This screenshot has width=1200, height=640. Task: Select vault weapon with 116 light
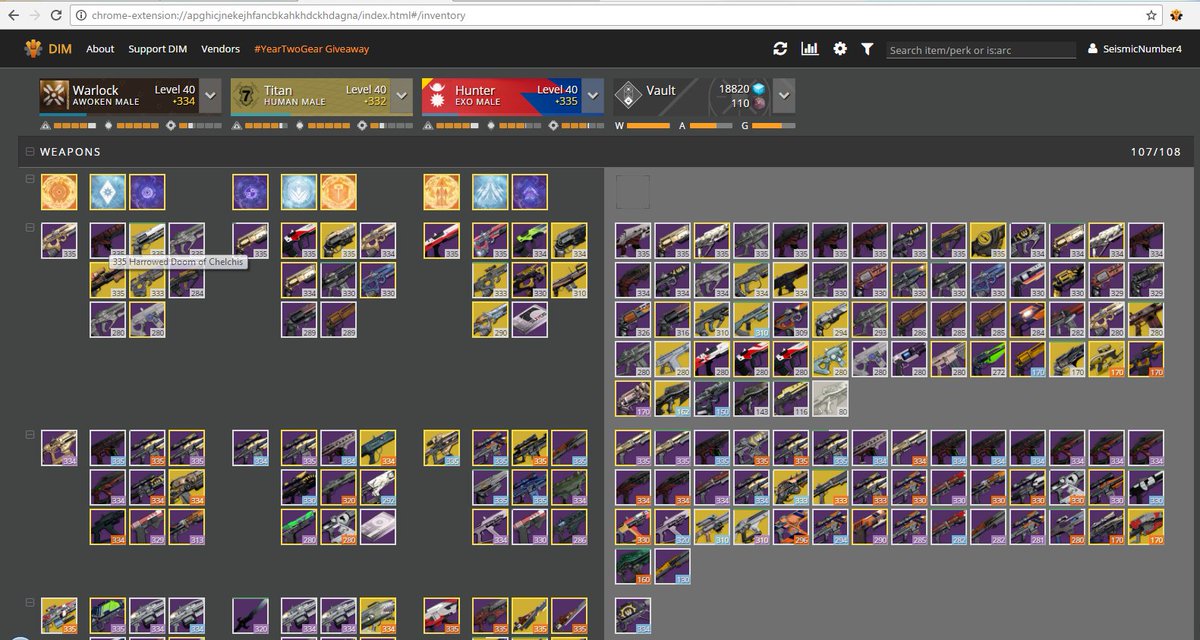(x=791, y=398)
